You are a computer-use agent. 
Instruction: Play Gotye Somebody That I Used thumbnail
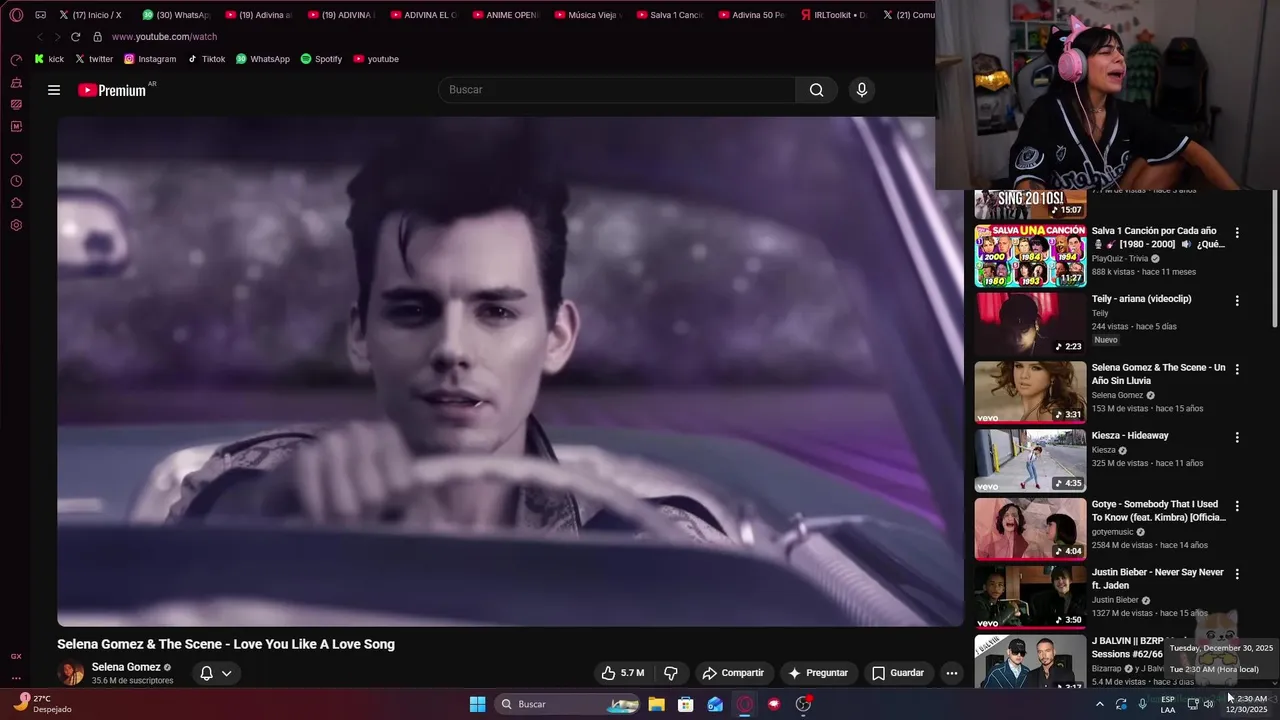[1030, 530]
